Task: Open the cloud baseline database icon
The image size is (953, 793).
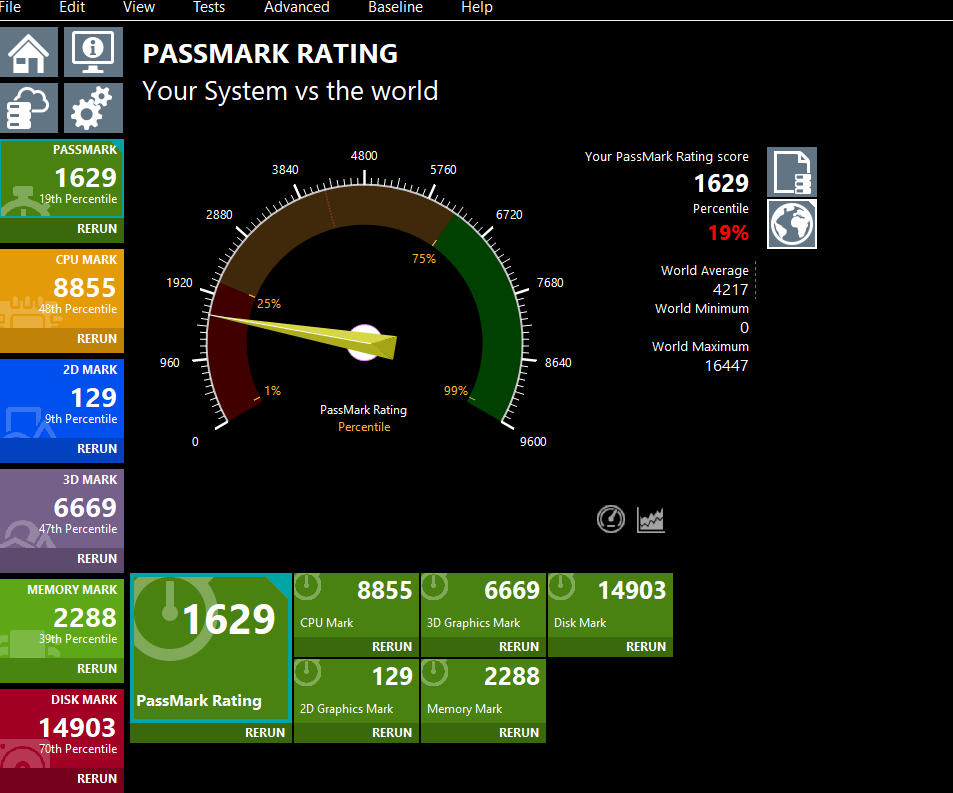Action: click(x=29, y=108)
